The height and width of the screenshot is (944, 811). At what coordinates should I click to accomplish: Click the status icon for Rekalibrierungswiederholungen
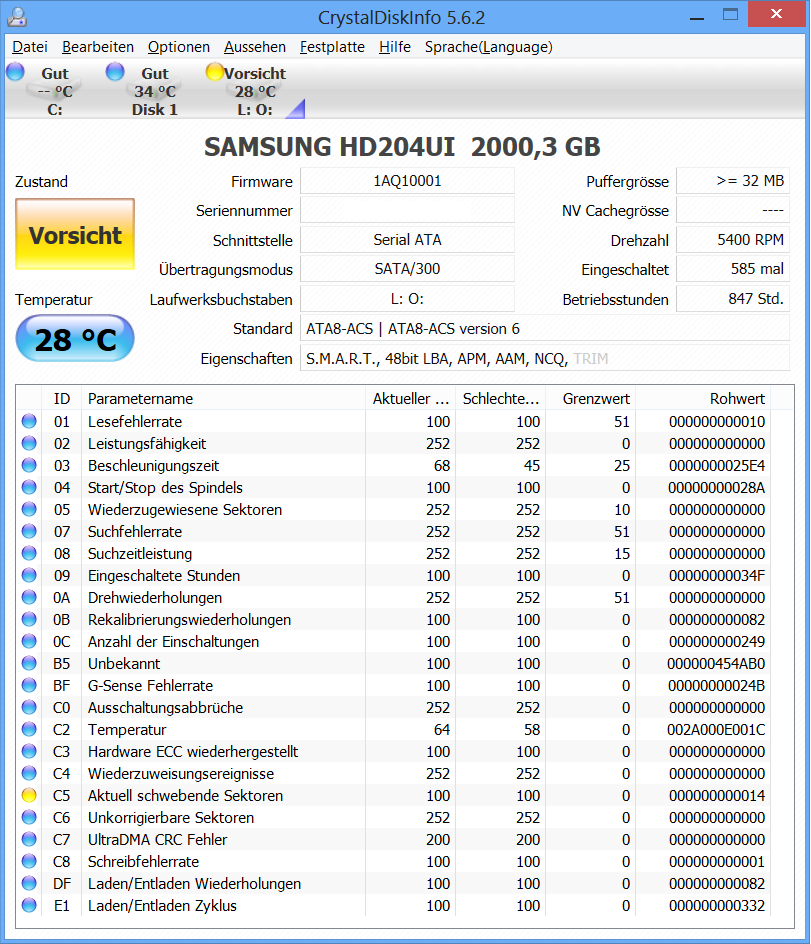coord(29,620)
